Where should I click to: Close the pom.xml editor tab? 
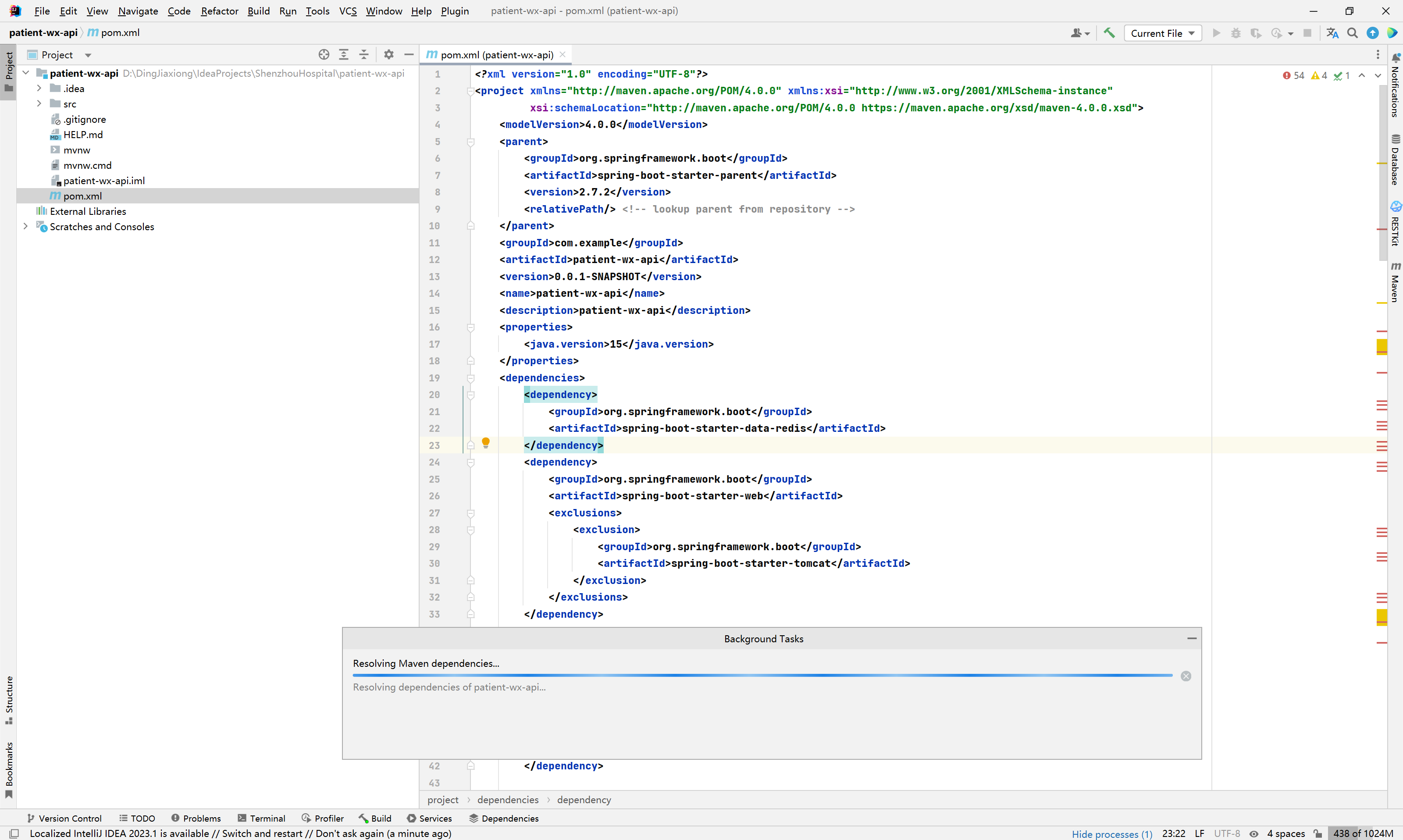[562, 54]
